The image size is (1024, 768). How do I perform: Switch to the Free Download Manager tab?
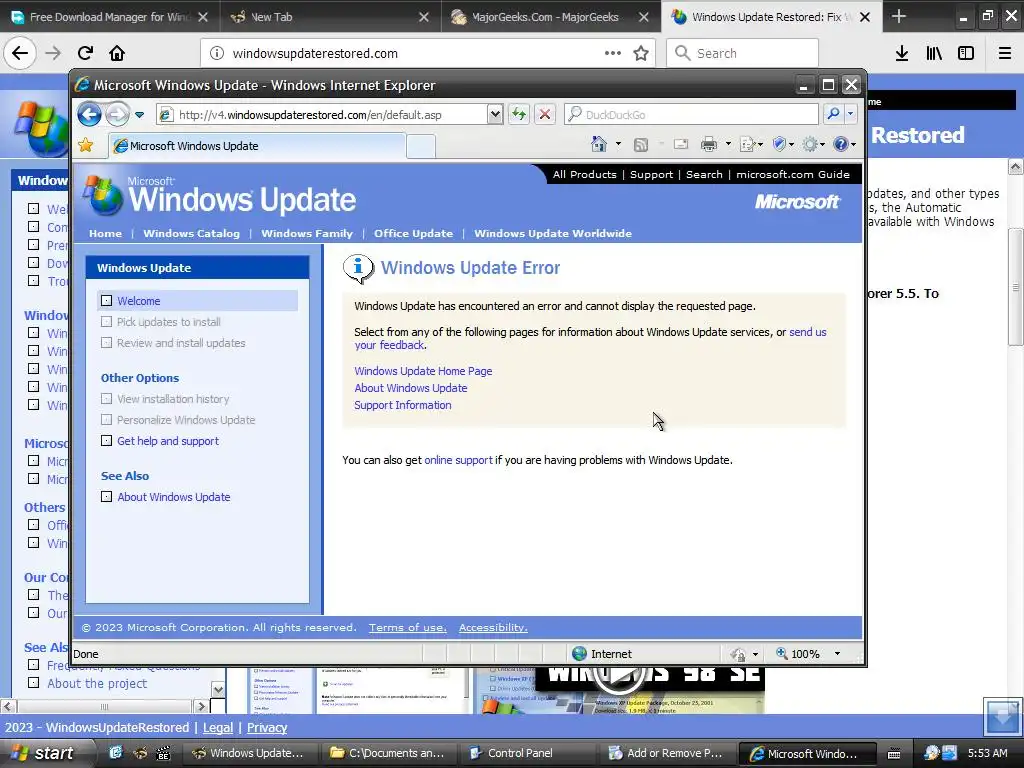click(108, 17)
